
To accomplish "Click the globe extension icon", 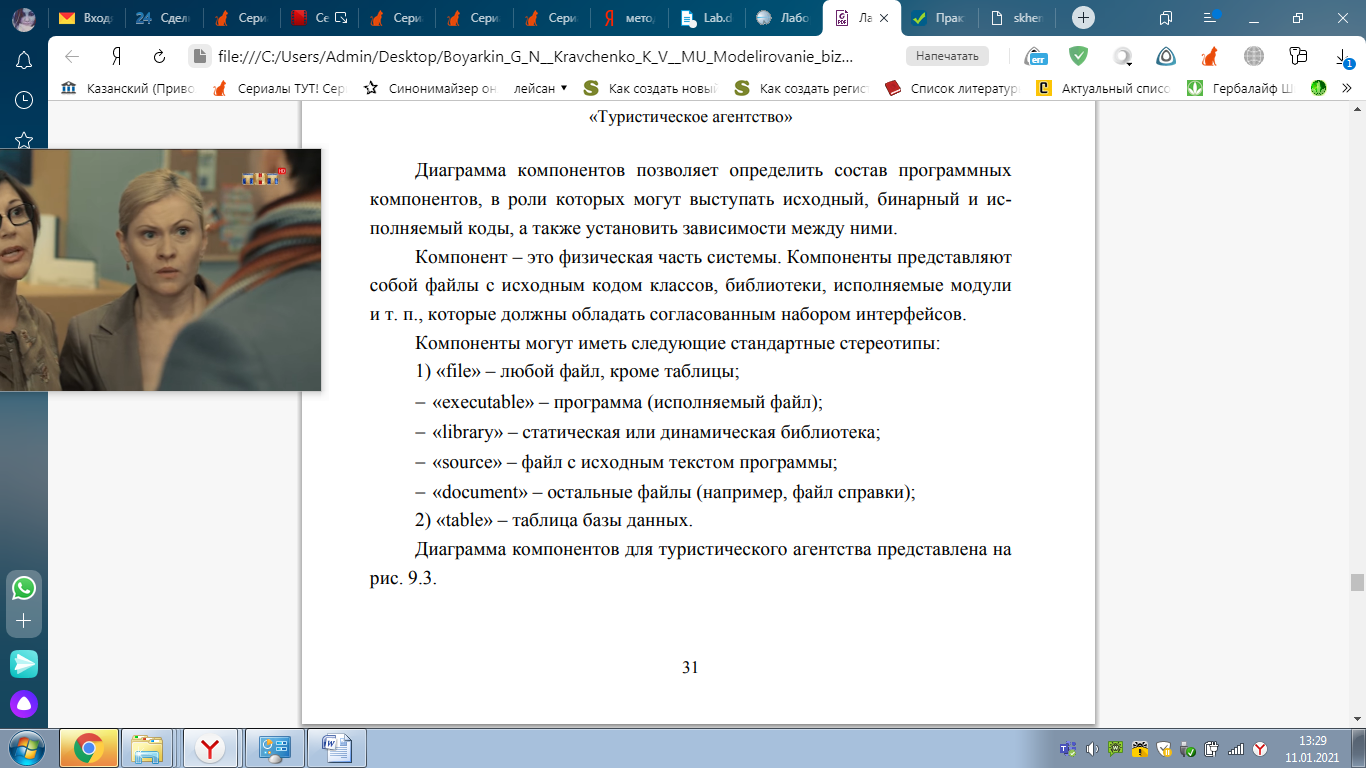I will pos(1254,56).
